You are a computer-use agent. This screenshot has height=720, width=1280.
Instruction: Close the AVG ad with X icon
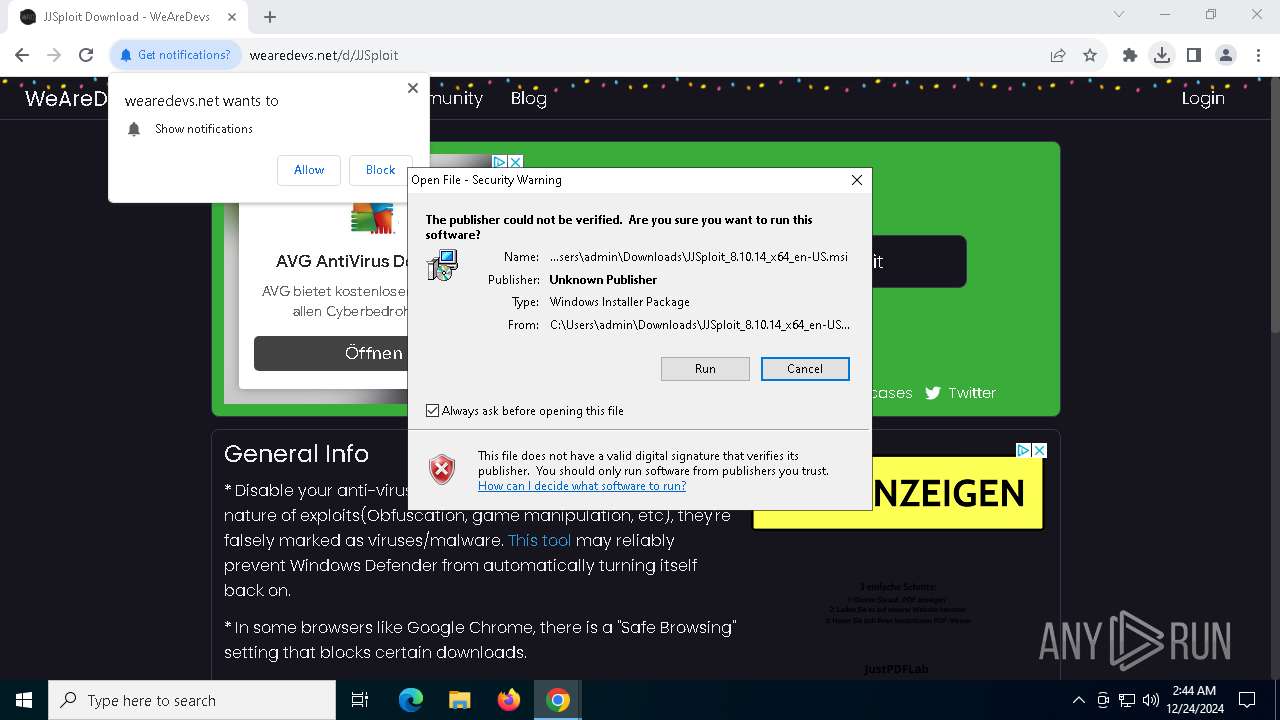[516, 162]
